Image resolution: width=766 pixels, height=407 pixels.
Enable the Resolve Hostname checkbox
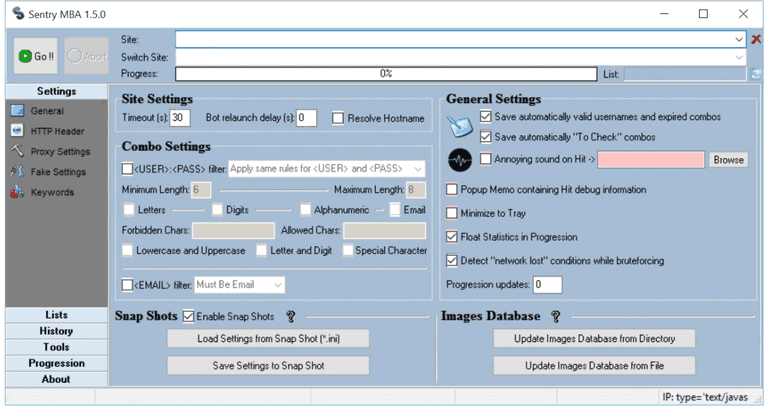point(338,118)
